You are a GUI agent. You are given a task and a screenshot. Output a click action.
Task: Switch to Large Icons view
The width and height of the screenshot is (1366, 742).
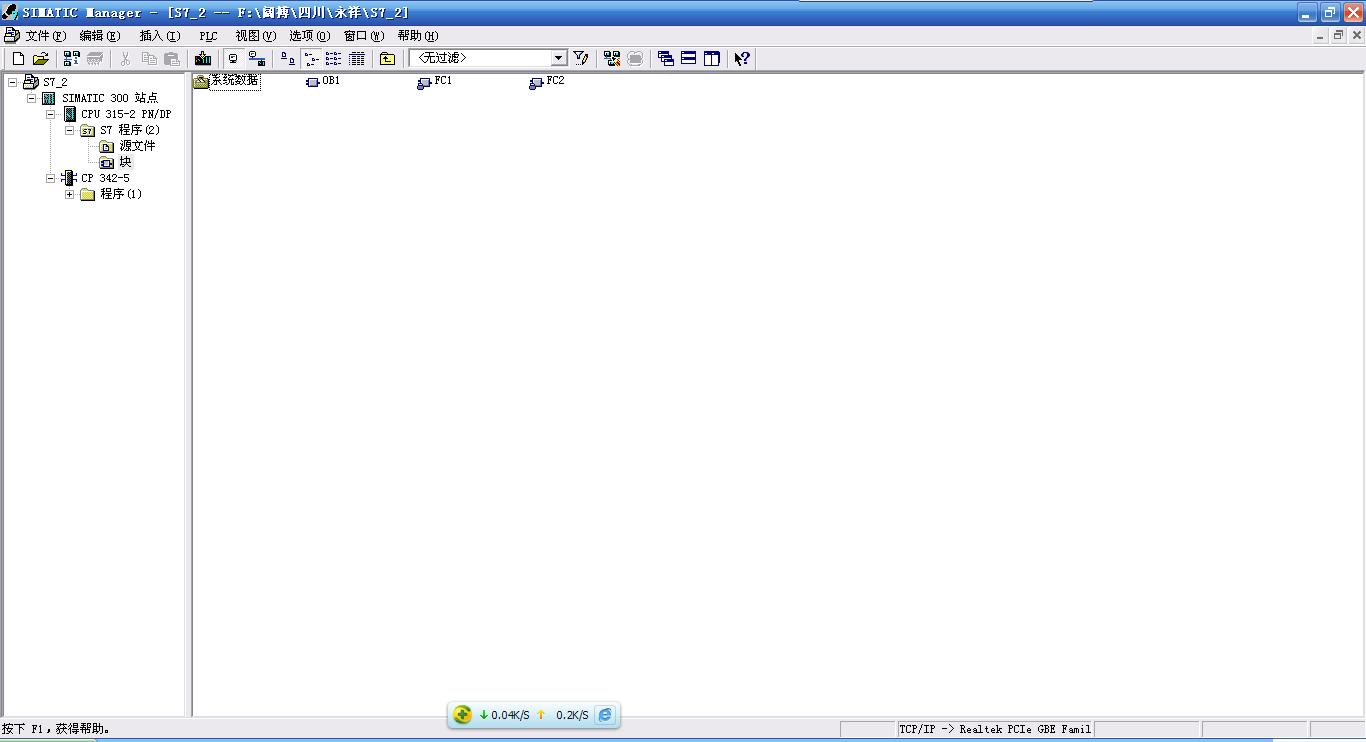pos(288,59)
